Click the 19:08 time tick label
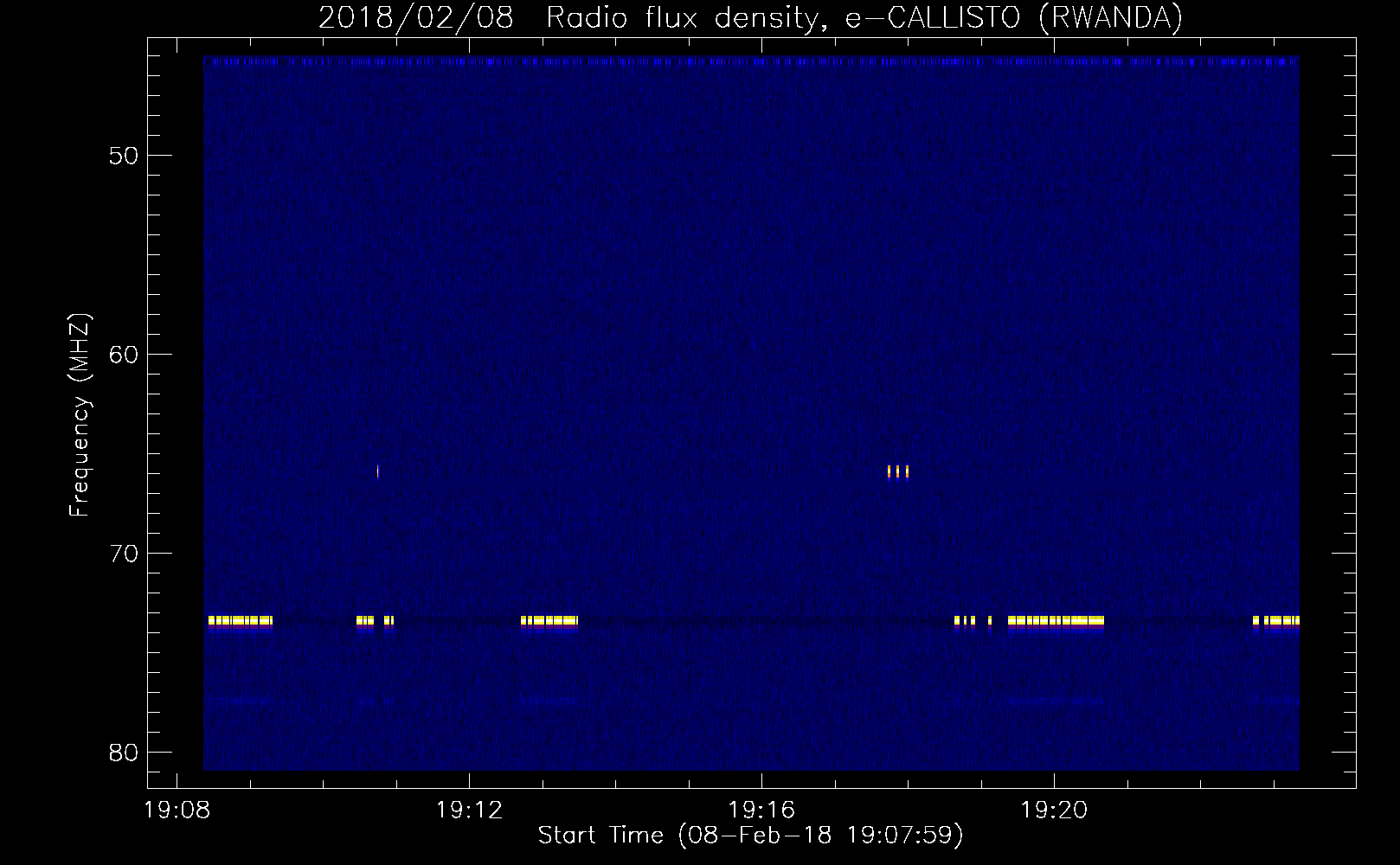The height and width of the screenshot is (865, 1400). point(177,811)
